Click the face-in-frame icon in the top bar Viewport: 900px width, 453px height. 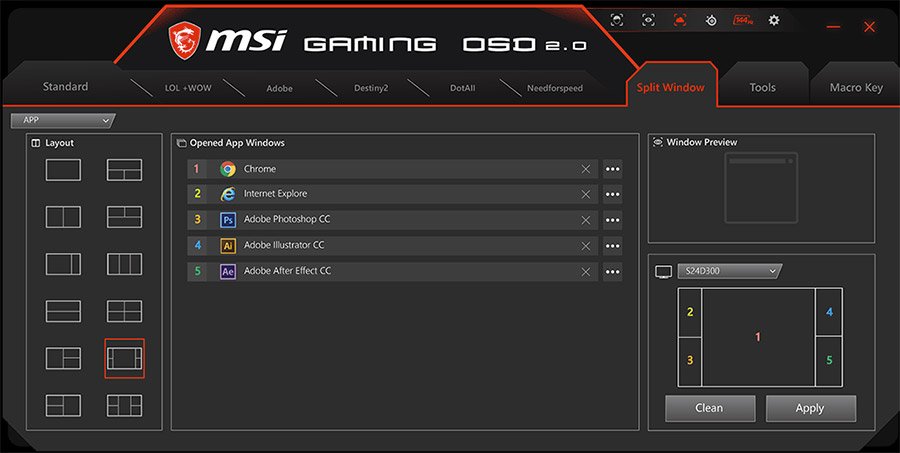[616, 20]
